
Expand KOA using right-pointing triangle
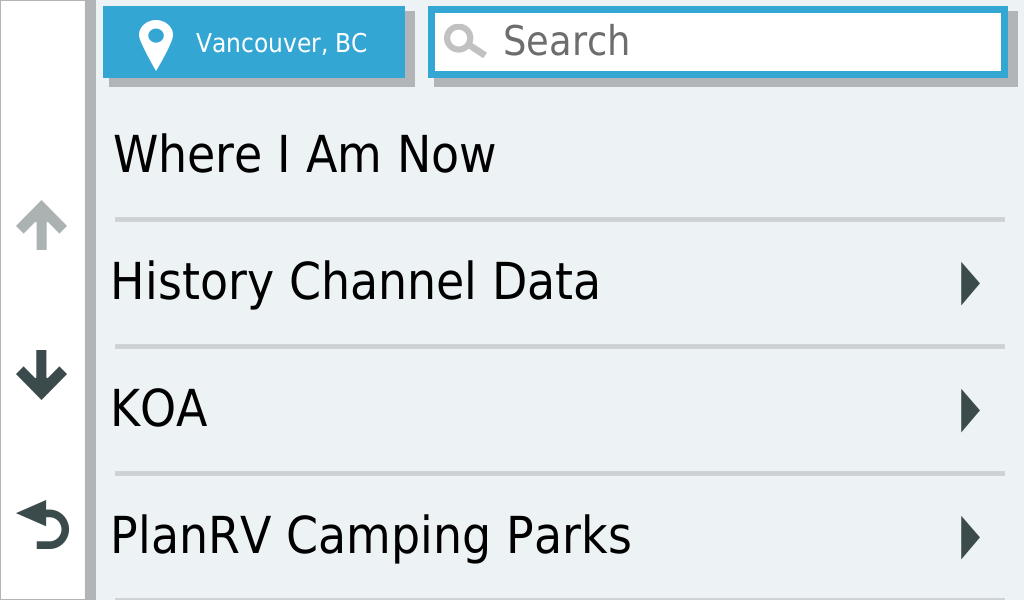[x=970, y=410]
